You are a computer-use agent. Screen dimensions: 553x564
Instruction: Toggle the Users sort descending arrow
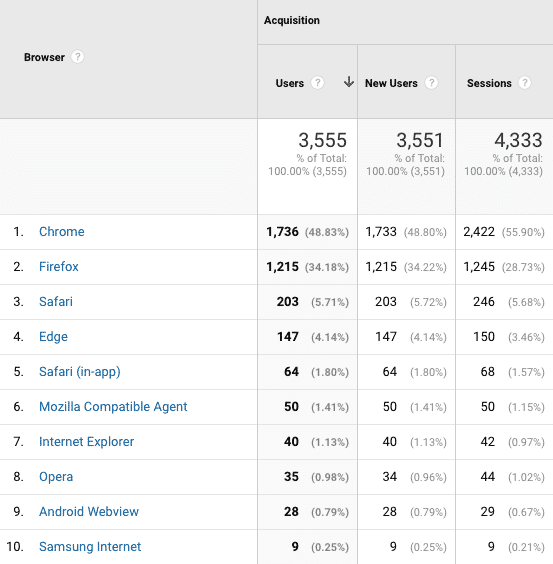349,82
